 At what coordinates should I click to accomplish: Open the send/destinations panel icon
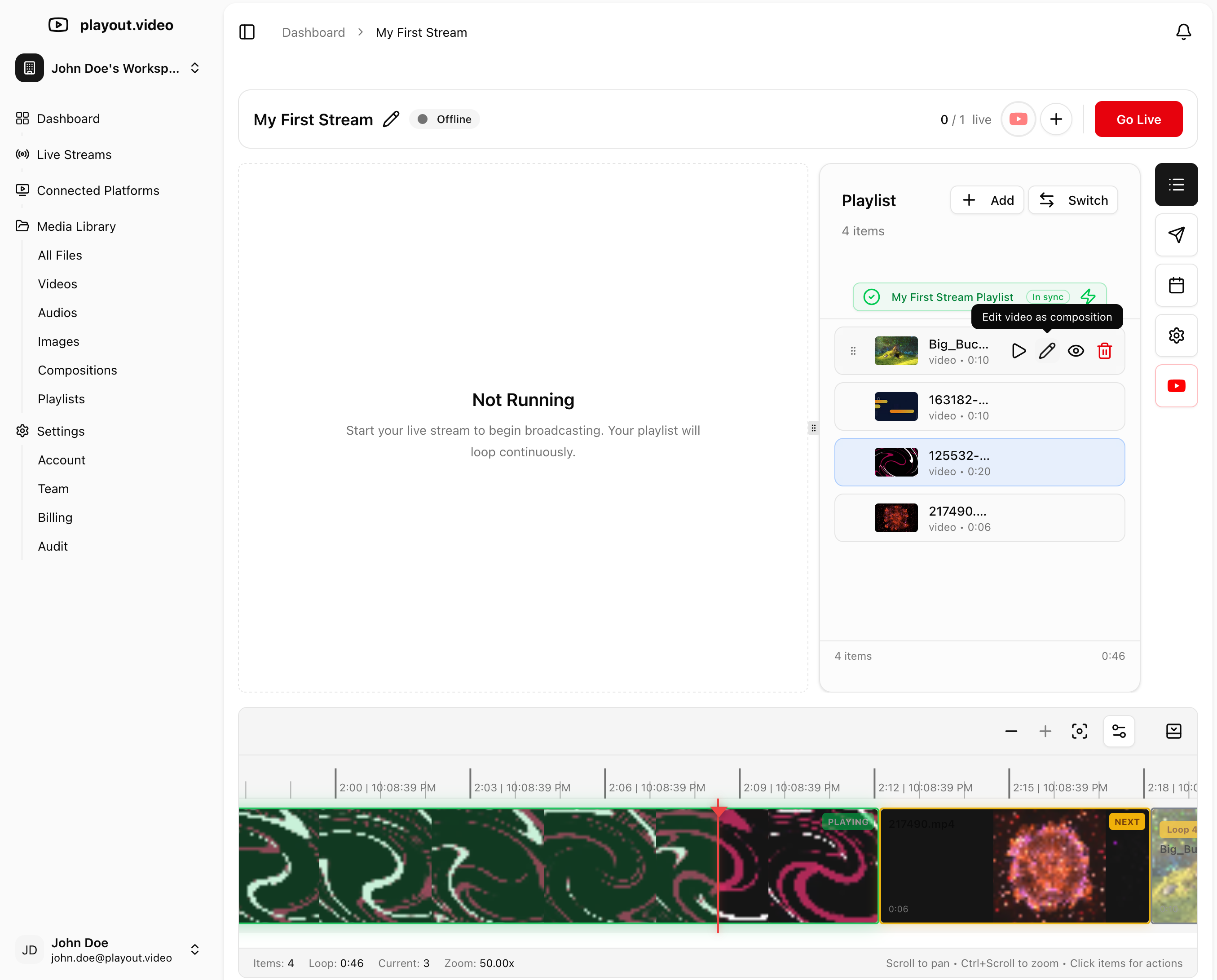point(1176,235)
